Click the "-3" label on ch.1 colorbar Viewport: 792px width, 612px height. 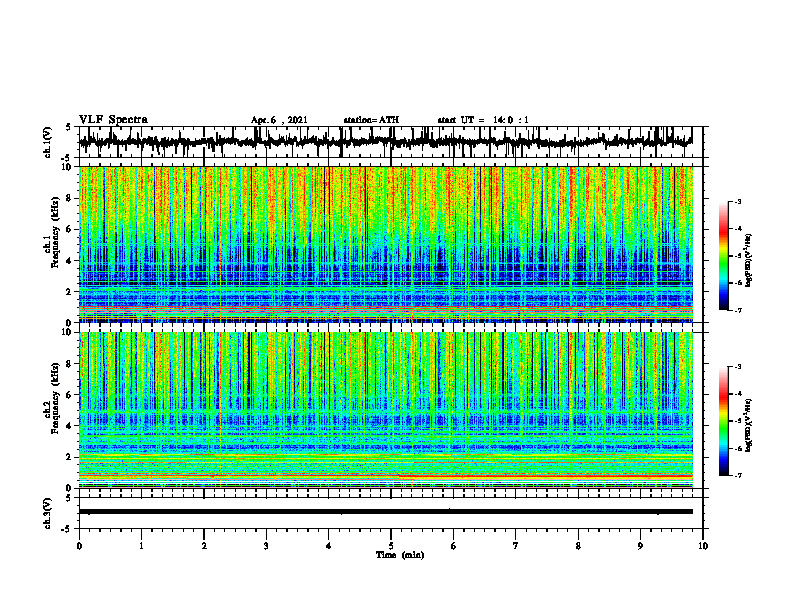[738, 201]
